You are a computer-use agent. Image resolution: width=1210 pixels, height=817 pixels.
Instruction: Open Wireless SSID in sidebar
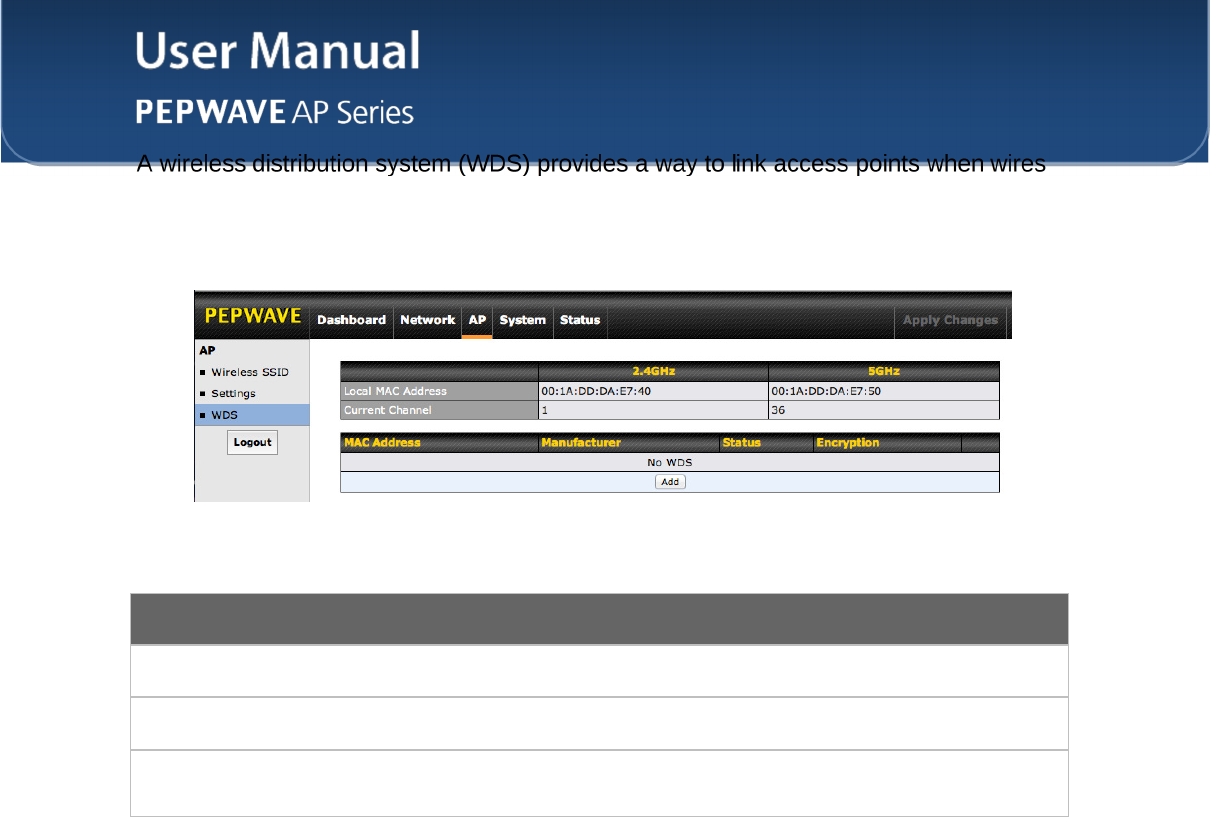[250, 372]
